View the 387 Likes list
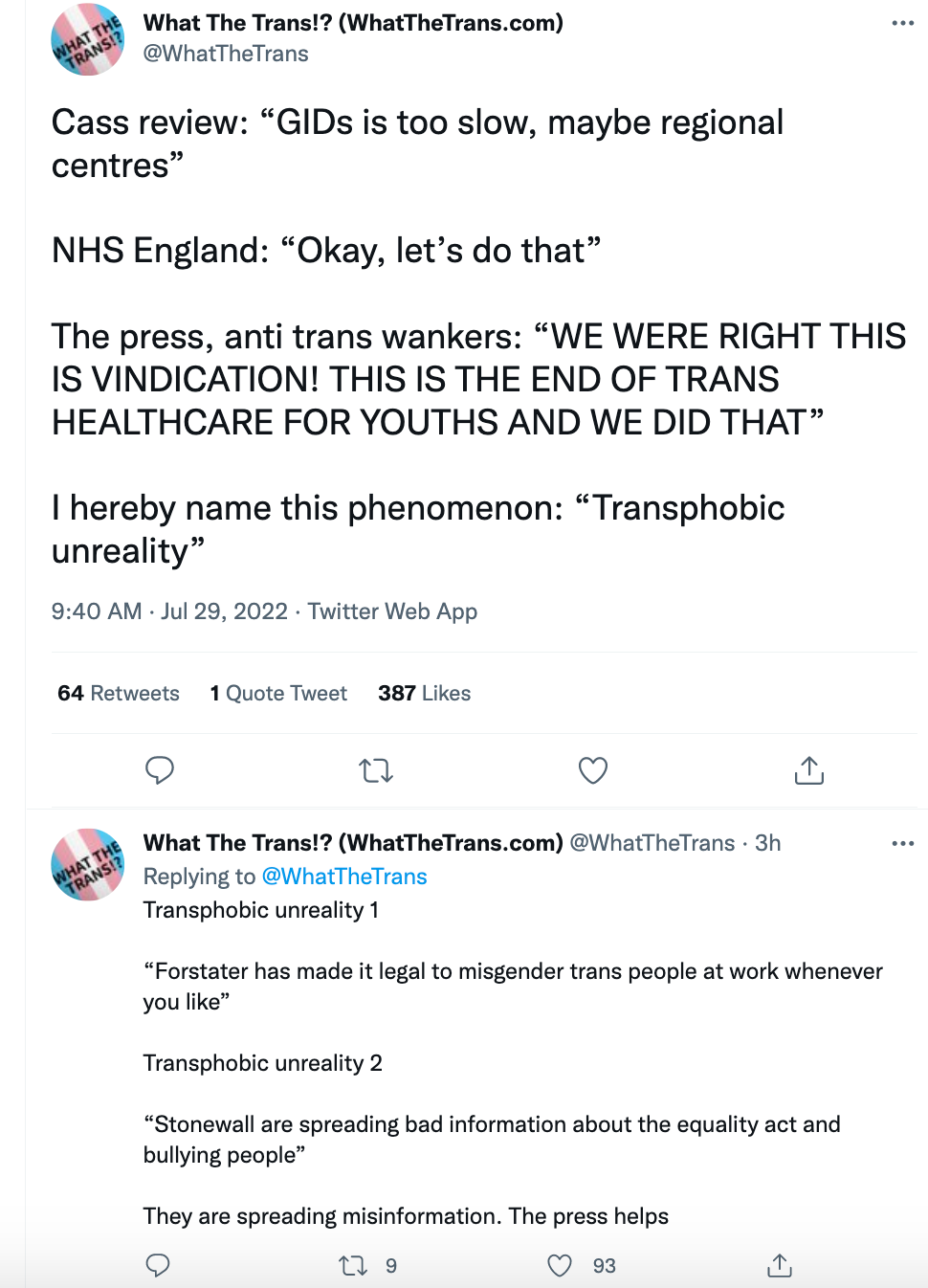 pos(424,693)
